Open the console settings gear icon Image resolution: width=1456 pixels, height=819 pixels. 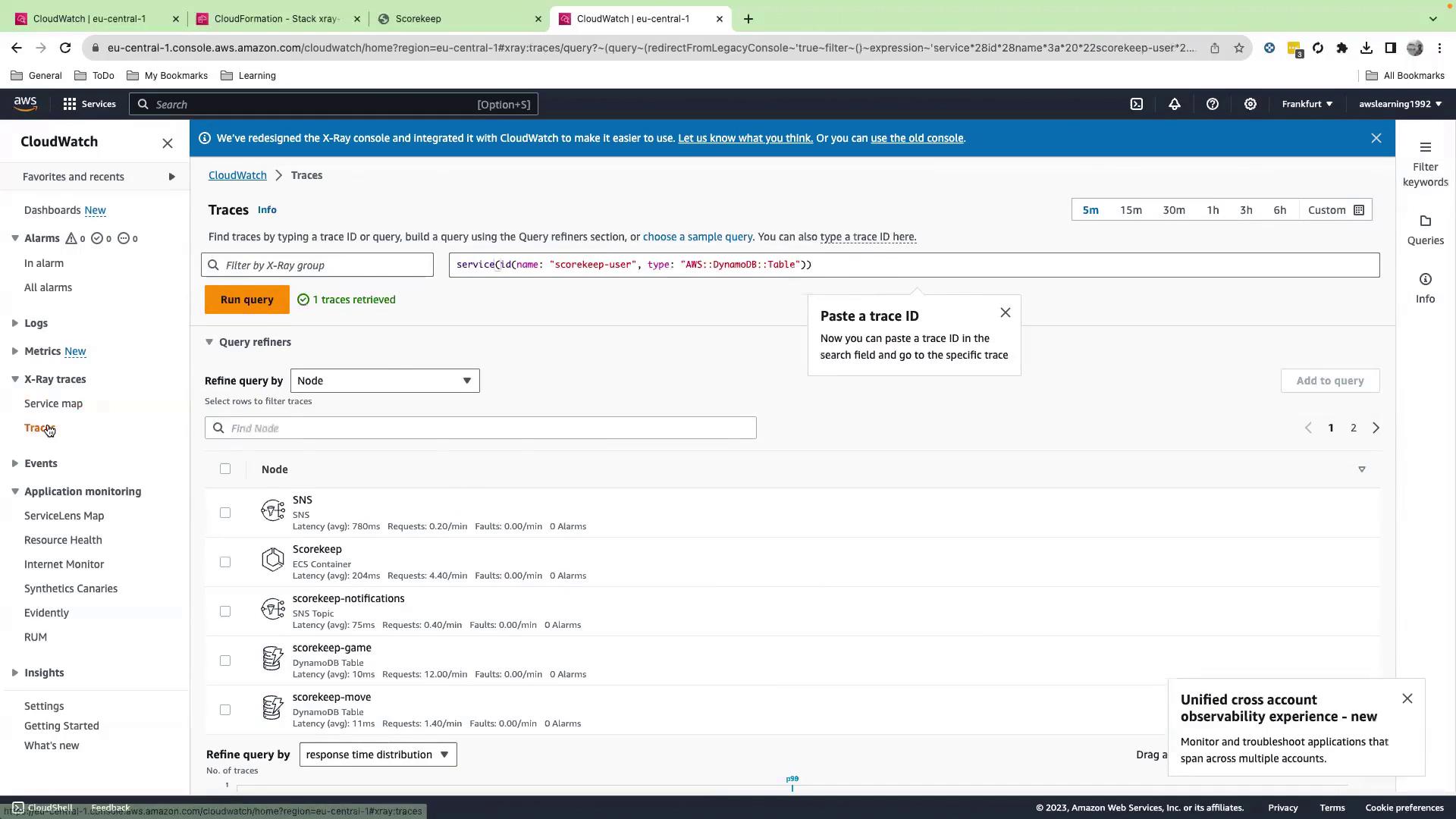click(x=1250, y=104)
